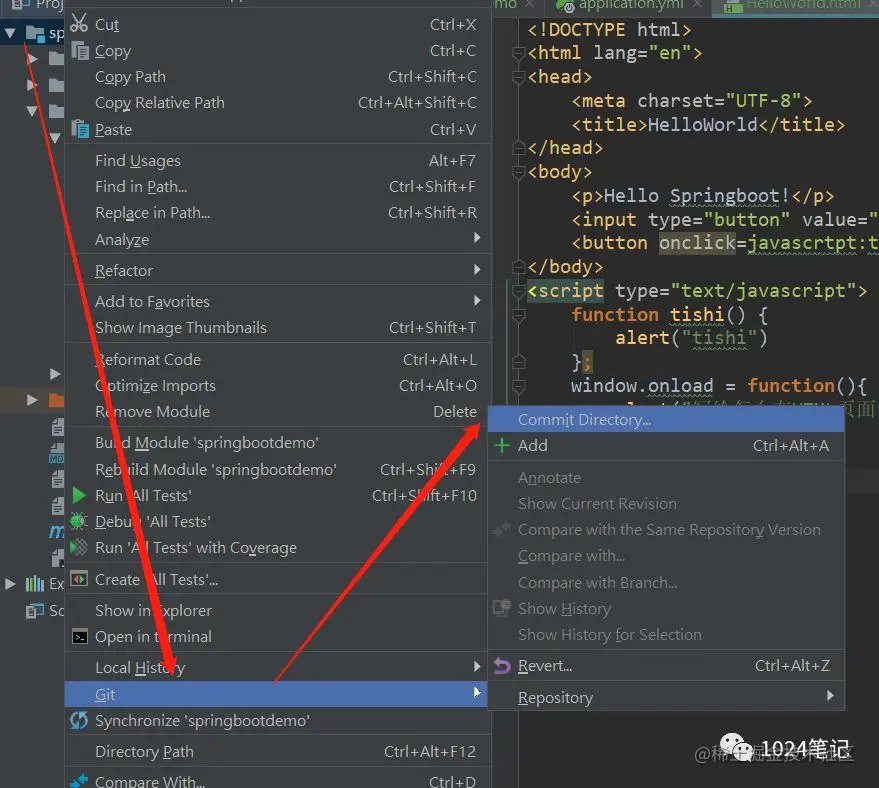Open the Repository submenu arrow
Screen dimensions: 879x788
pyautogui.click(x=830, y=696)
